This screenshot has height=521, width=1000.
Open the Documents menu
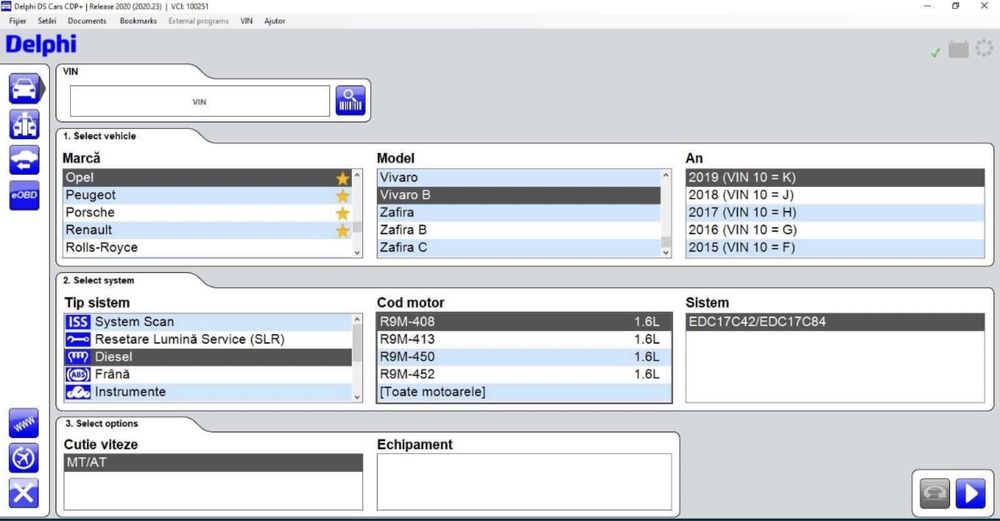click(87, 21)
